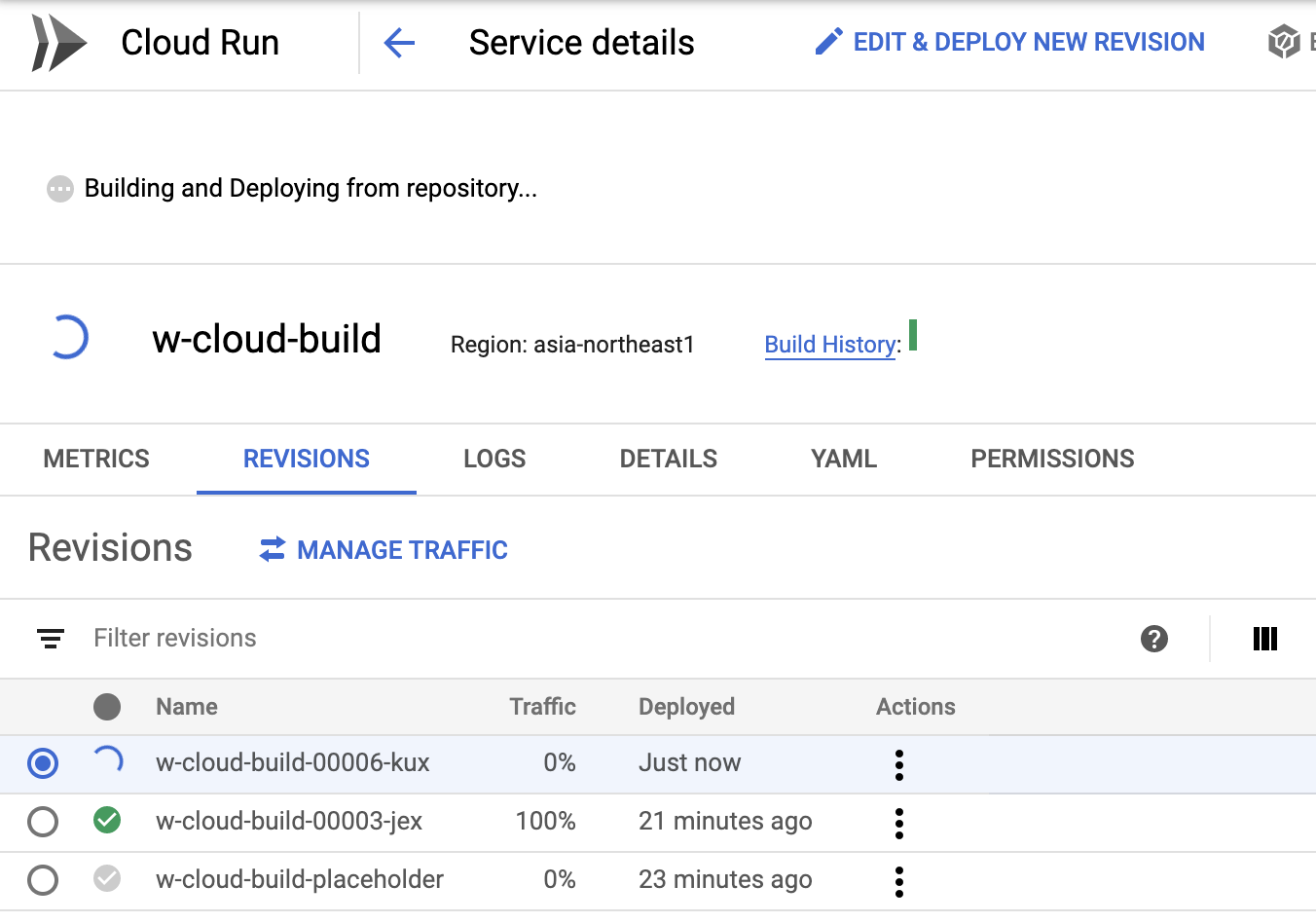The height and width of the screenshot is (923, 1316).
Task: Open actions menu for w-cloud-build-placeholder
Action: pyautogui.click(x=899, y=882)
